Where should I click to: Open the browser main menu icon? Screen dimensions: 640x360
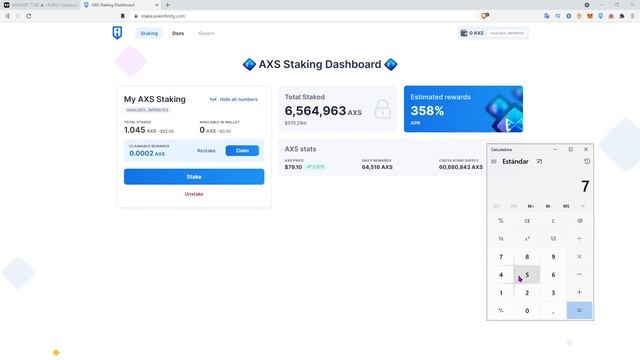click(x=633, y=16)
